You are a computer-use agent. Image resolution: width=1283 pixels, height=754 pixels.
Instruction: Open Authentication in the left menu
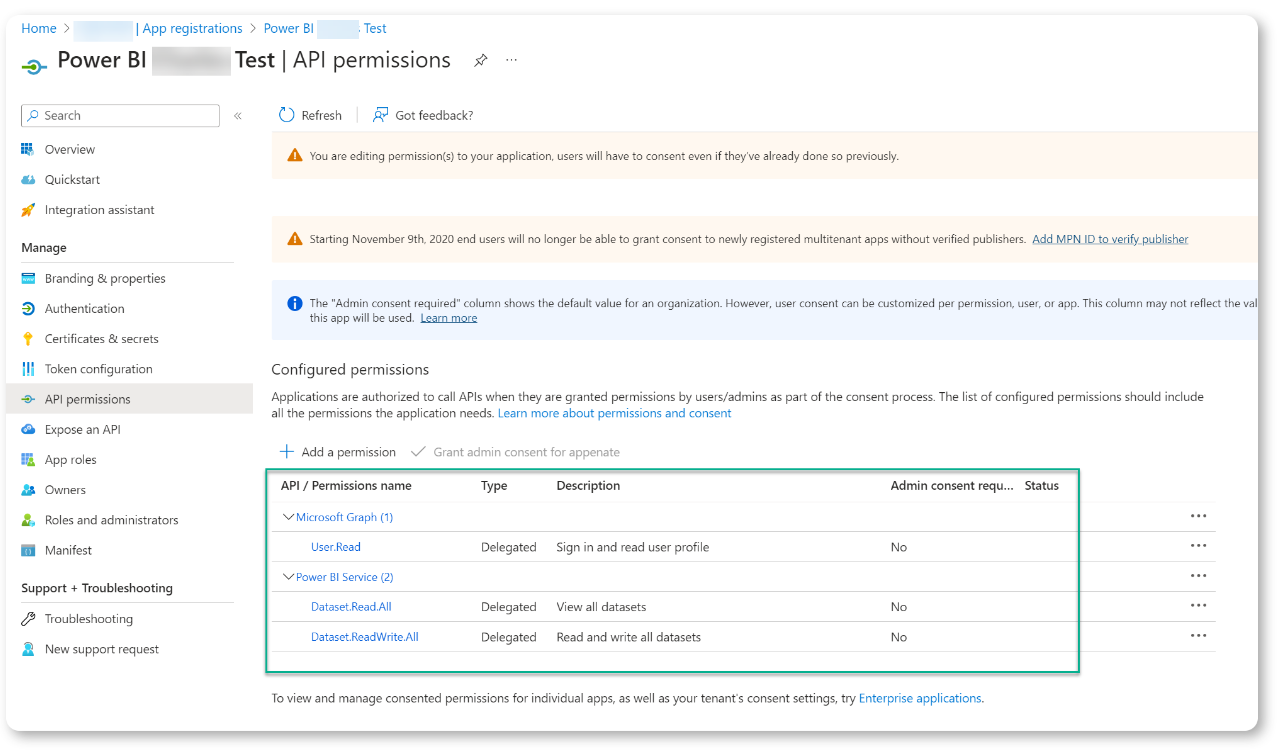(x=85, y=309)
